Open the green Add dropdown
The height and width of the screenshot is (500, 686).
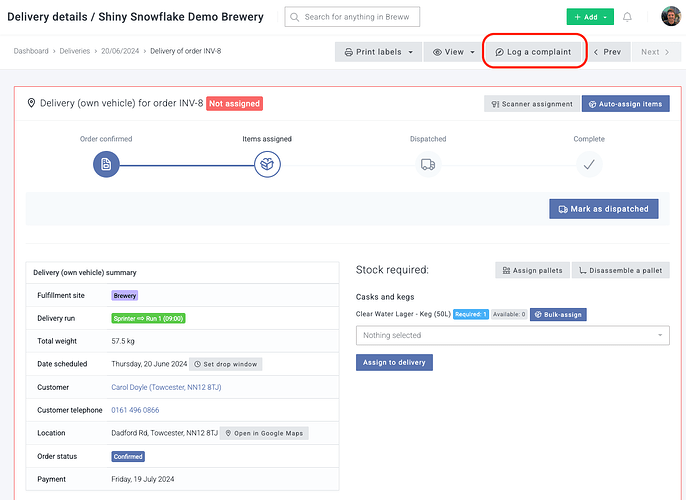(590, 17)
